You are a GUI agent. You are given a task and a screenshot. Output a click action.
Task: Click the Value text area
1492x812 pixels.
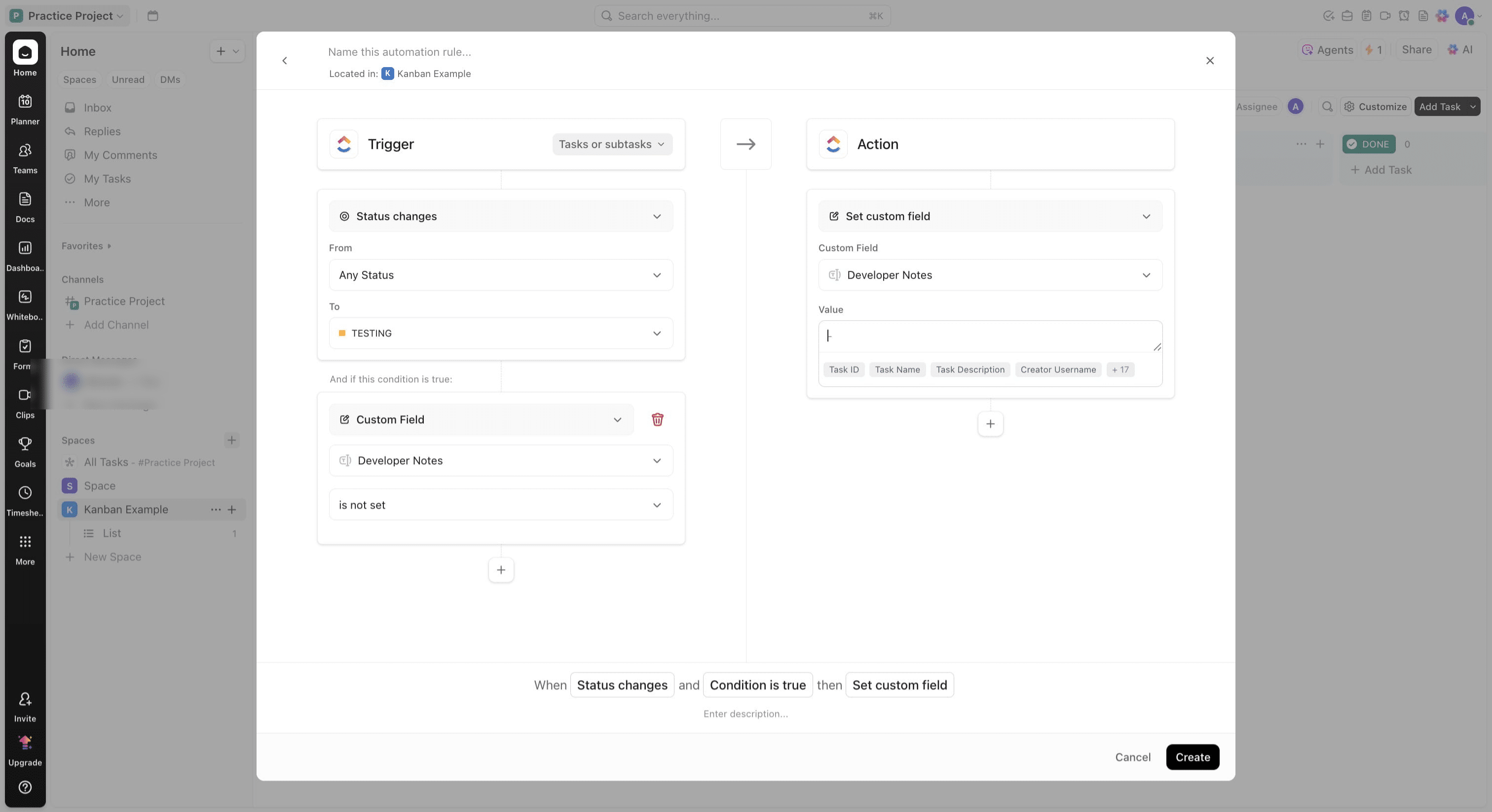pyautogui.click(x=990, y=336)
